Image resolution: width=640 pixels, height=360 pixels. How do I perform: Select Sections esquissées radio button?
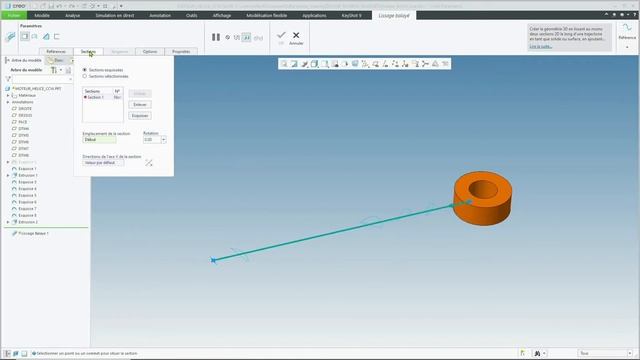point(85,70)
